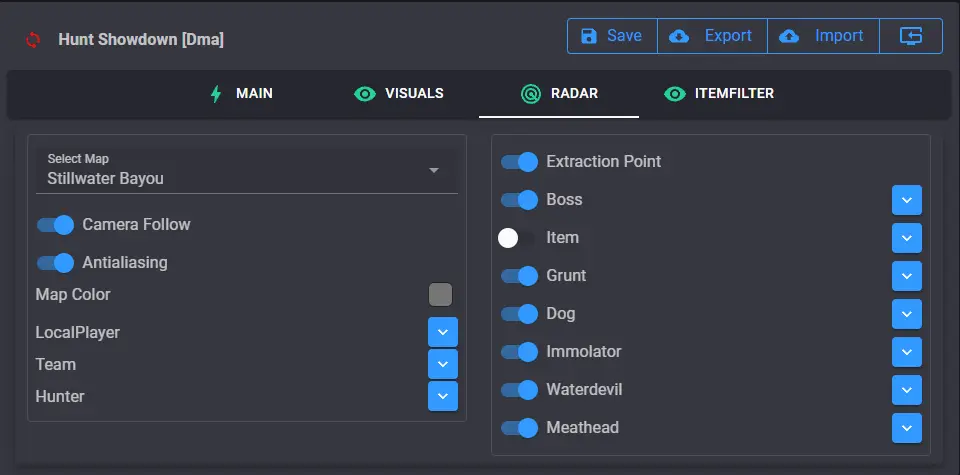Screen dimensions: 960x475
Task: Click the screen swap monitor icon
Action: (911, 36)
